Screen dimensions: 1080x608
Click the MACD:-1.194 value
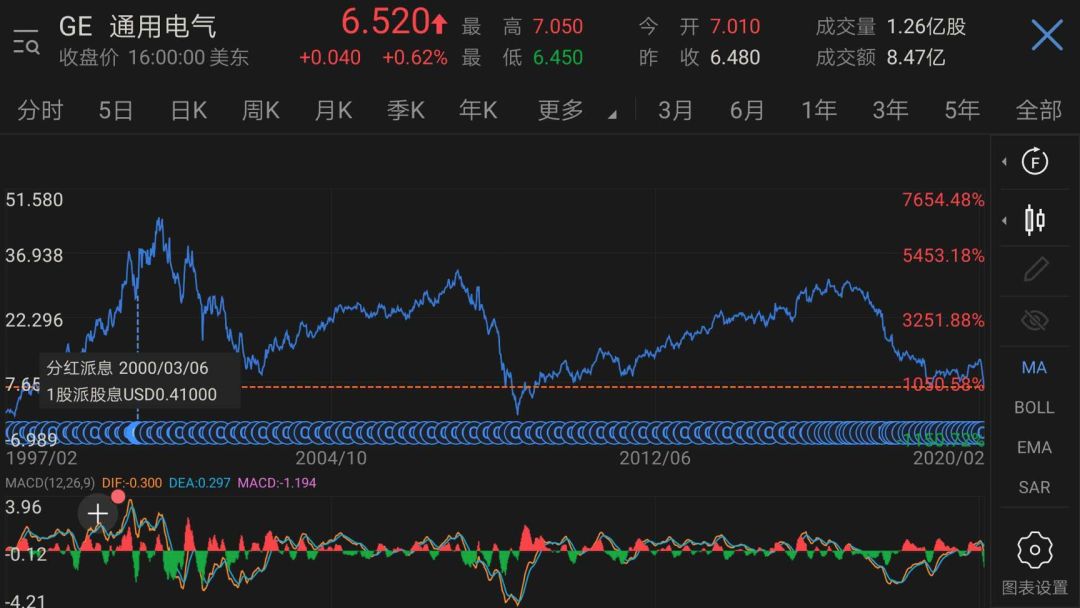point(277,483)
